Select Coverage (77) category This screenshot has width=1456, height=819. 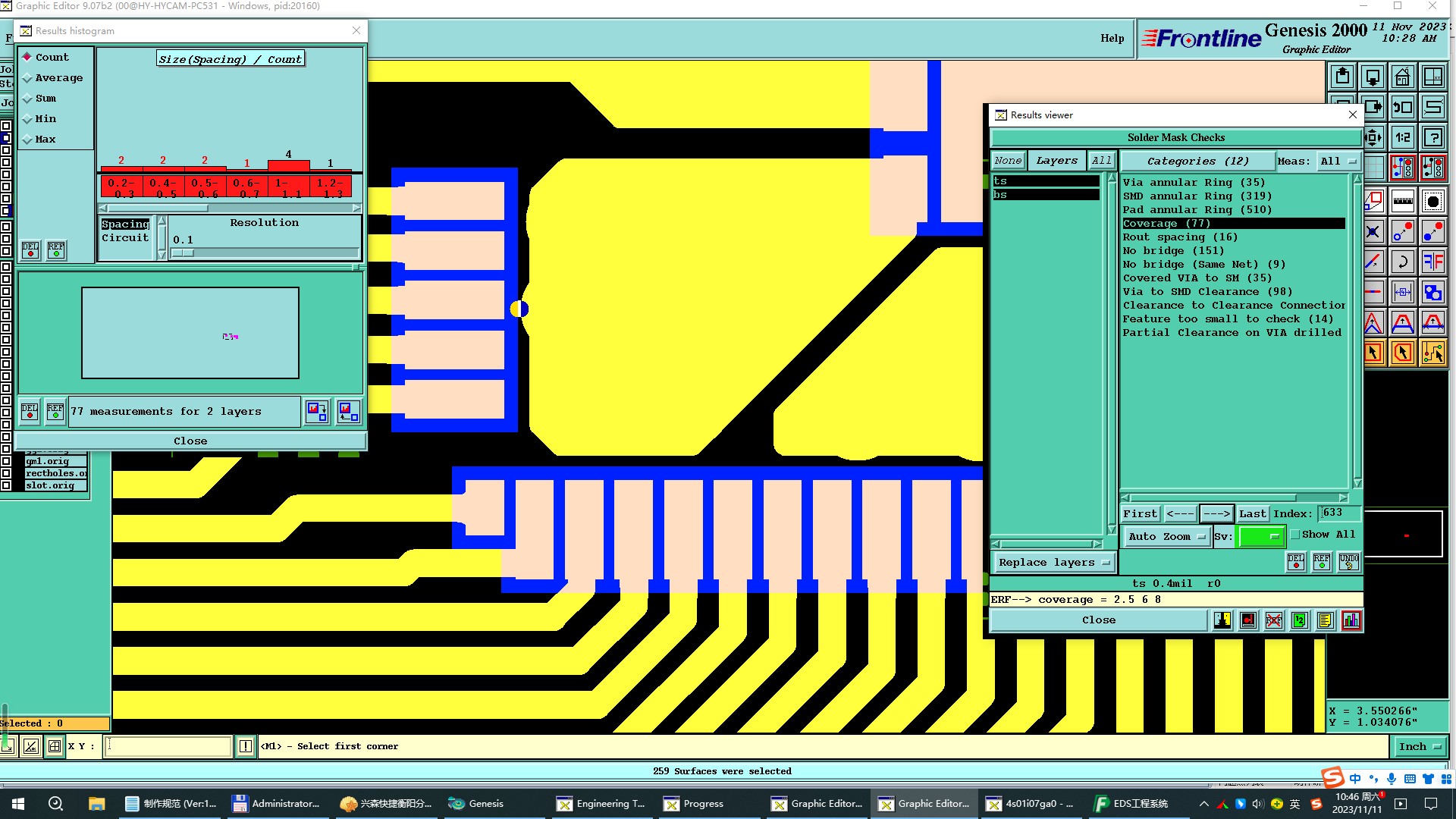(1234, 224)
